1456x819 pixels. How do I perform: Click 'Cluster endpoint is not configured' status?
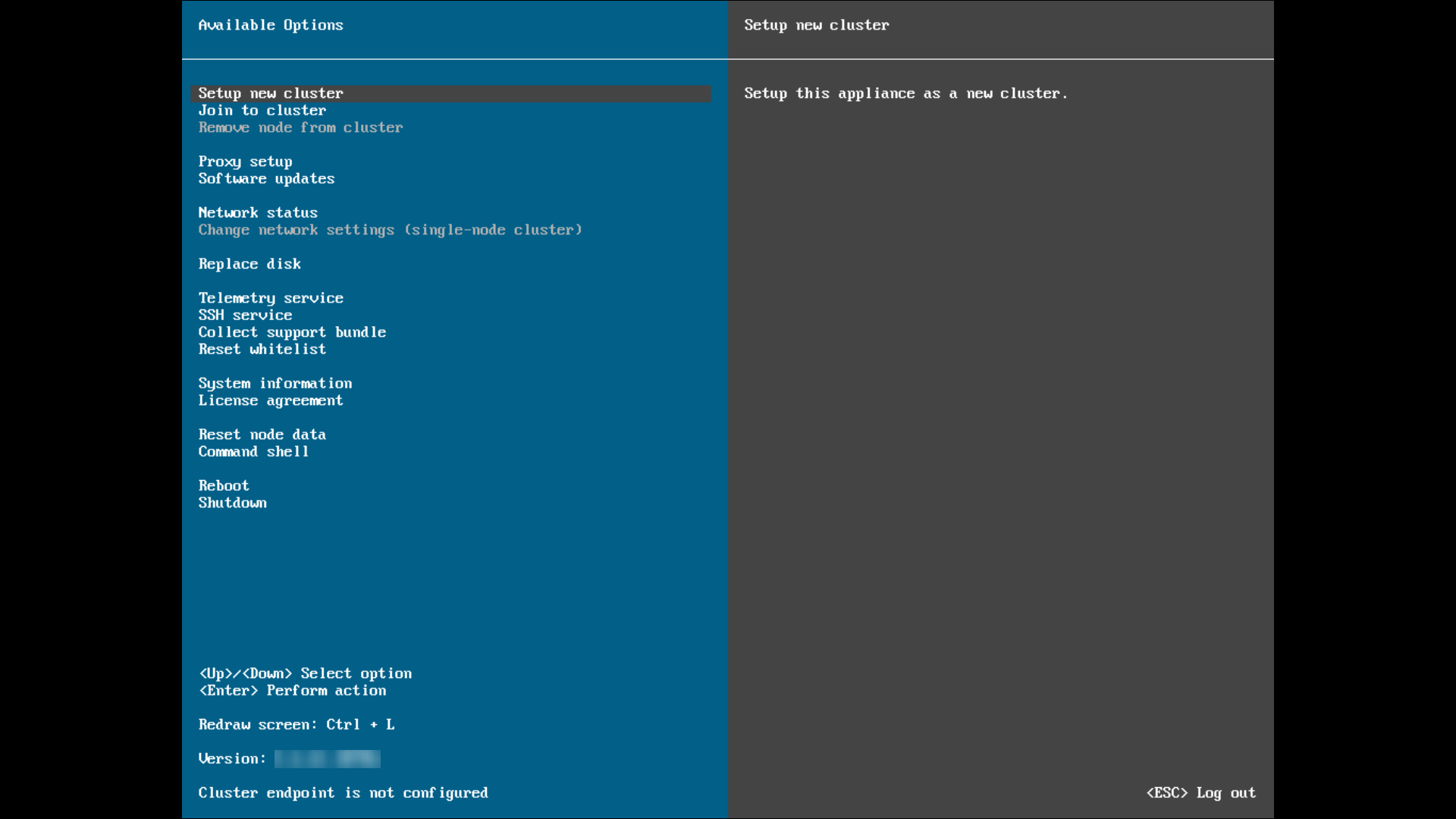coord(344,793)
